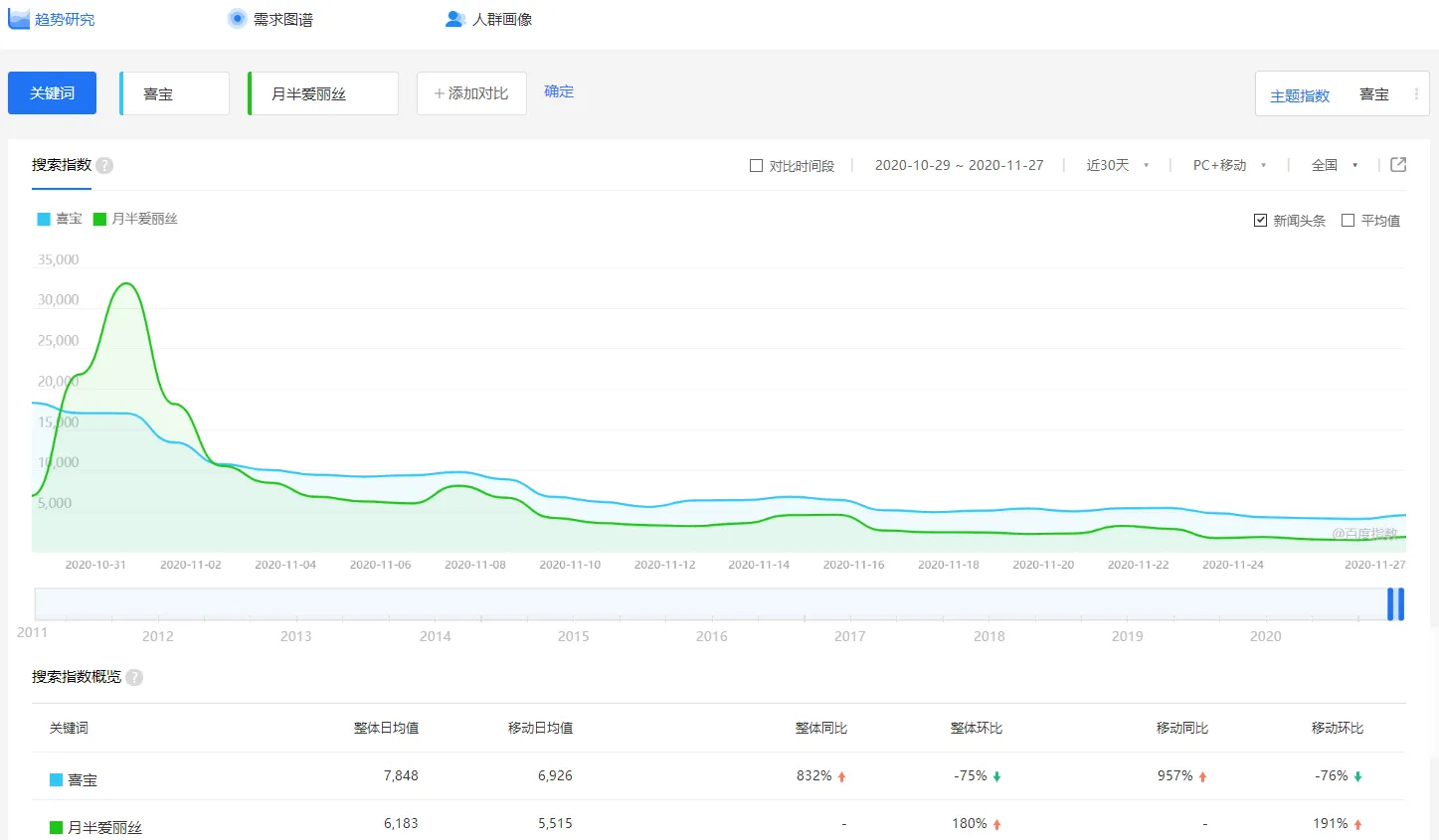The height and width of the screenshot is (840, 1439).
Task: Select the 关键词 tab button
Action: tap(52, 91)
